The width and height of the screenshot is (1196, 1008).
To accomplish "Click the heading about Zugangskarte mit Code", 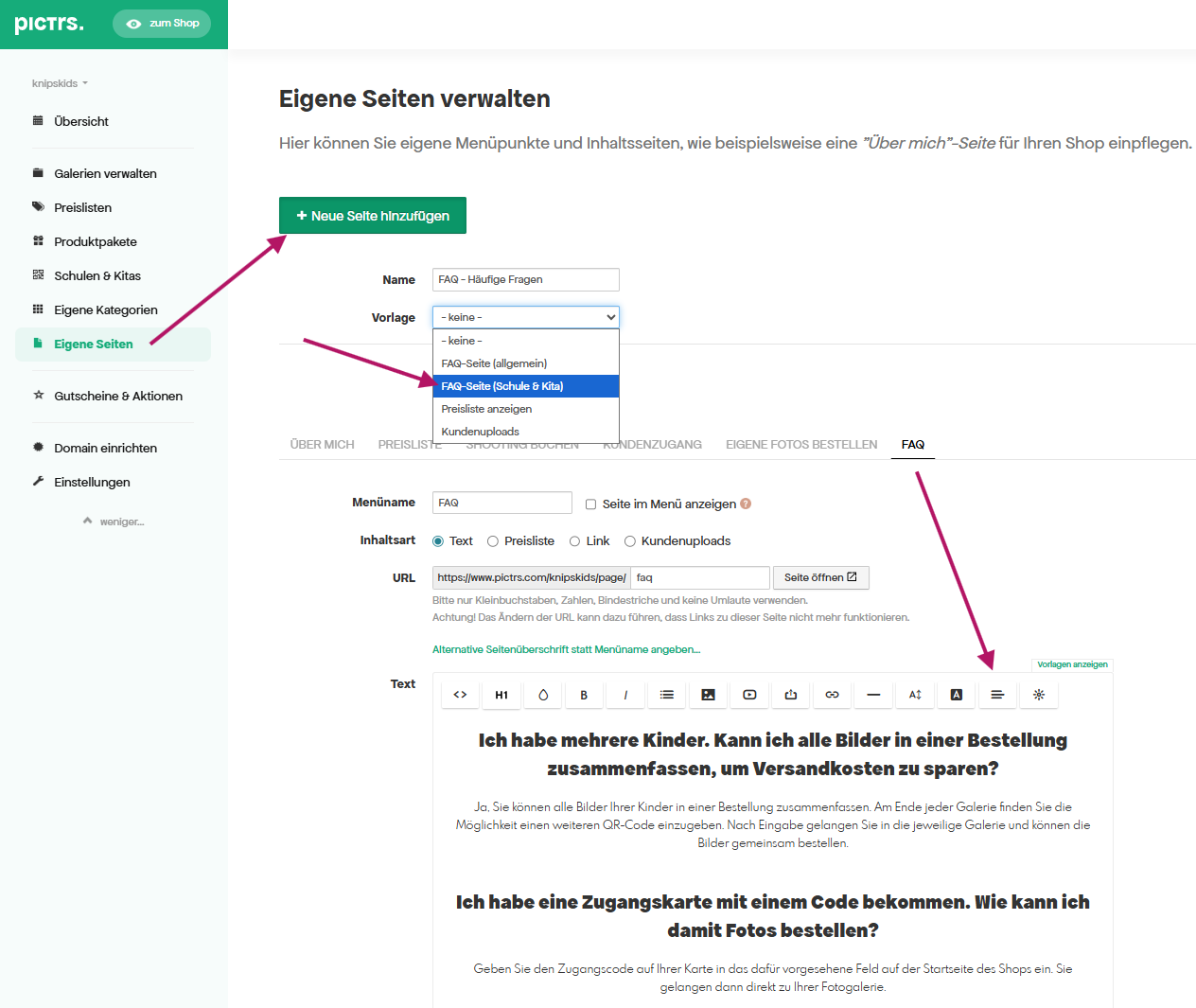I will click(773, 916).
